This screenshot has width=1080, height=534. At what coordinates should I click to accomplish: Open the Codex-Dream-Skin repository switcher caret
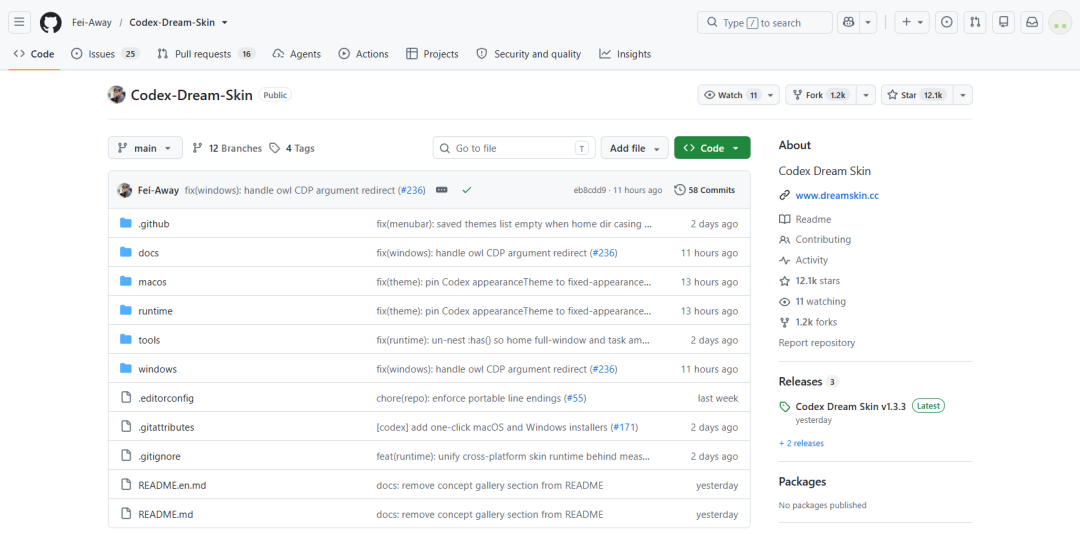[225, 23]
